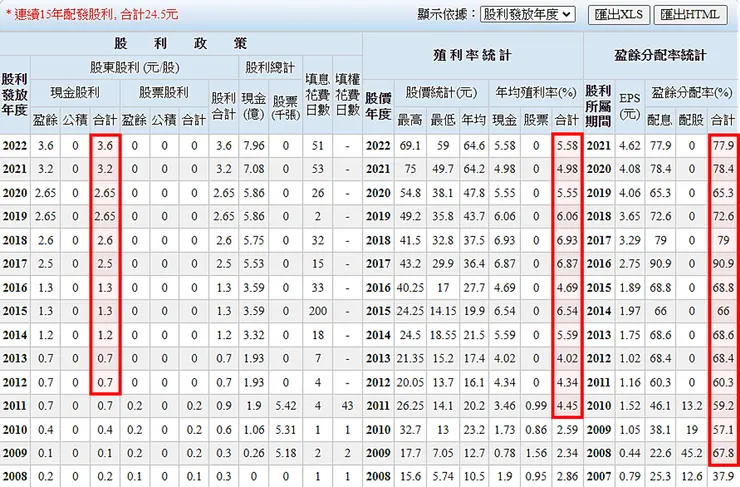This screenshot has height=487, width=740.
Task: Click the 14.15 lowest price cell for 2015
Action: 443,311
